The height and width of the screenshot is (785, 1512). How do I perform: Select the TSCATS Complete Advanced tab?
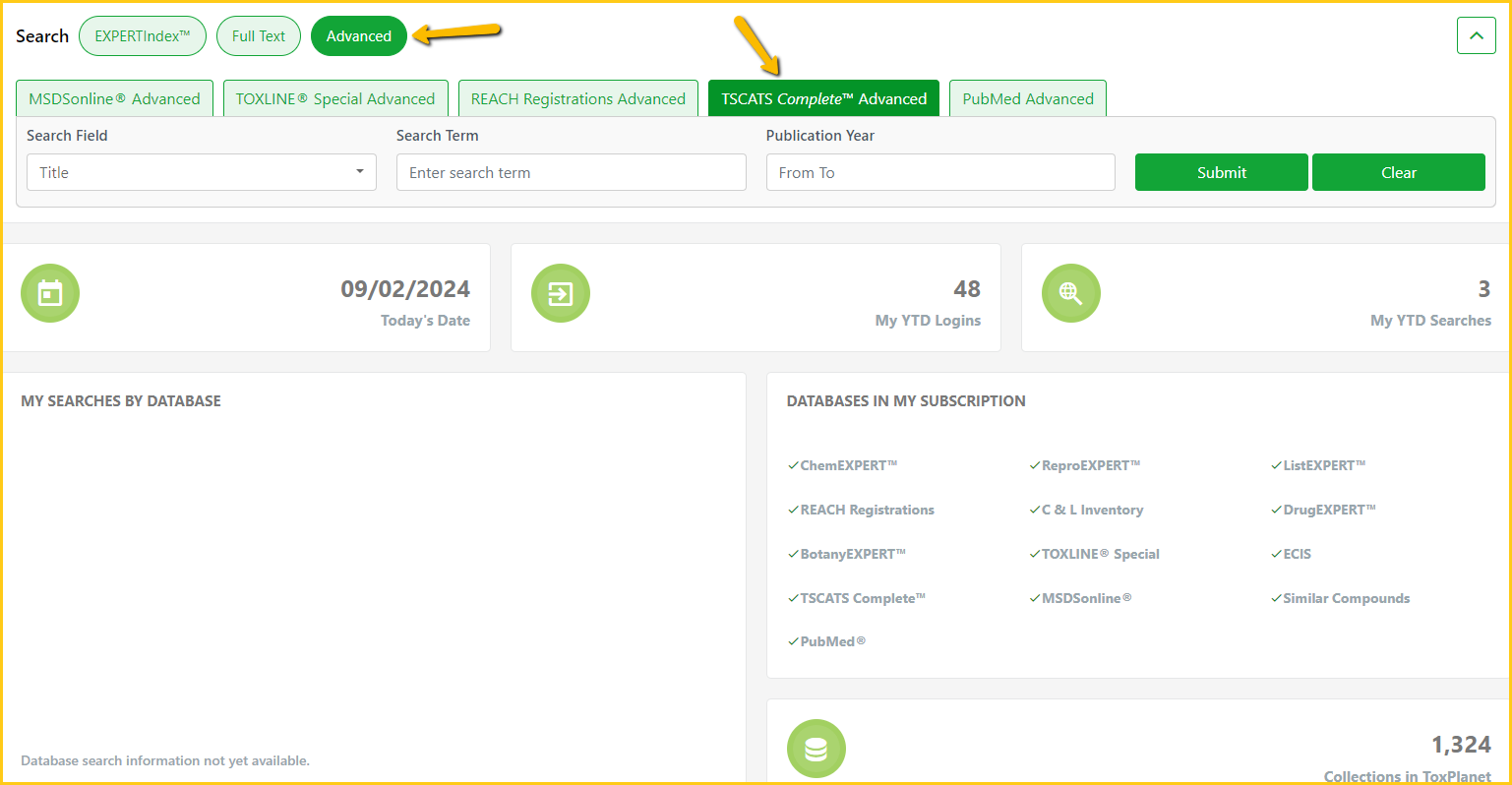pos(823,98)
